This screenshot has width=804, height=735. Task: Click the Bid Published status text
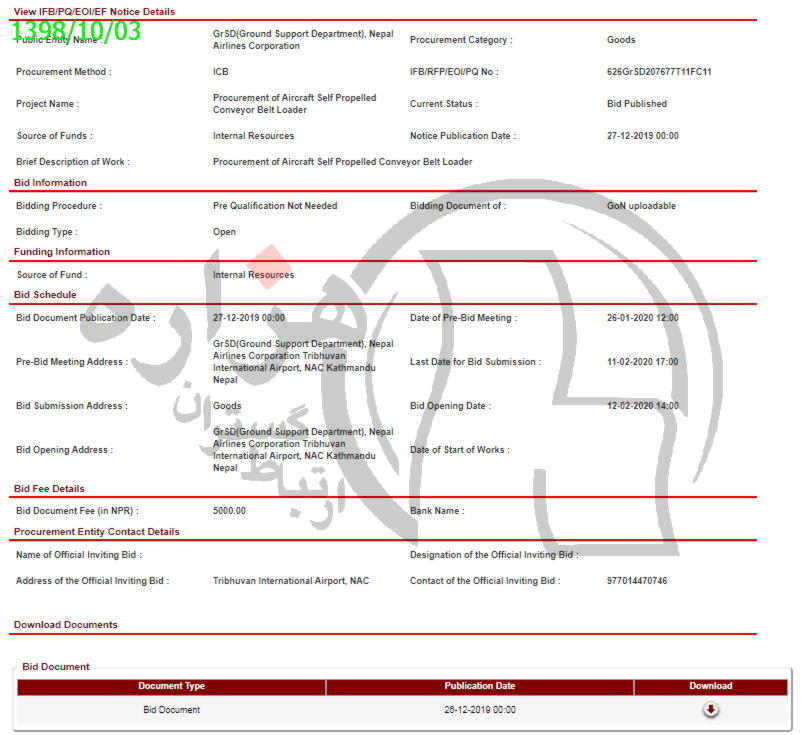[x=636, y=104]
